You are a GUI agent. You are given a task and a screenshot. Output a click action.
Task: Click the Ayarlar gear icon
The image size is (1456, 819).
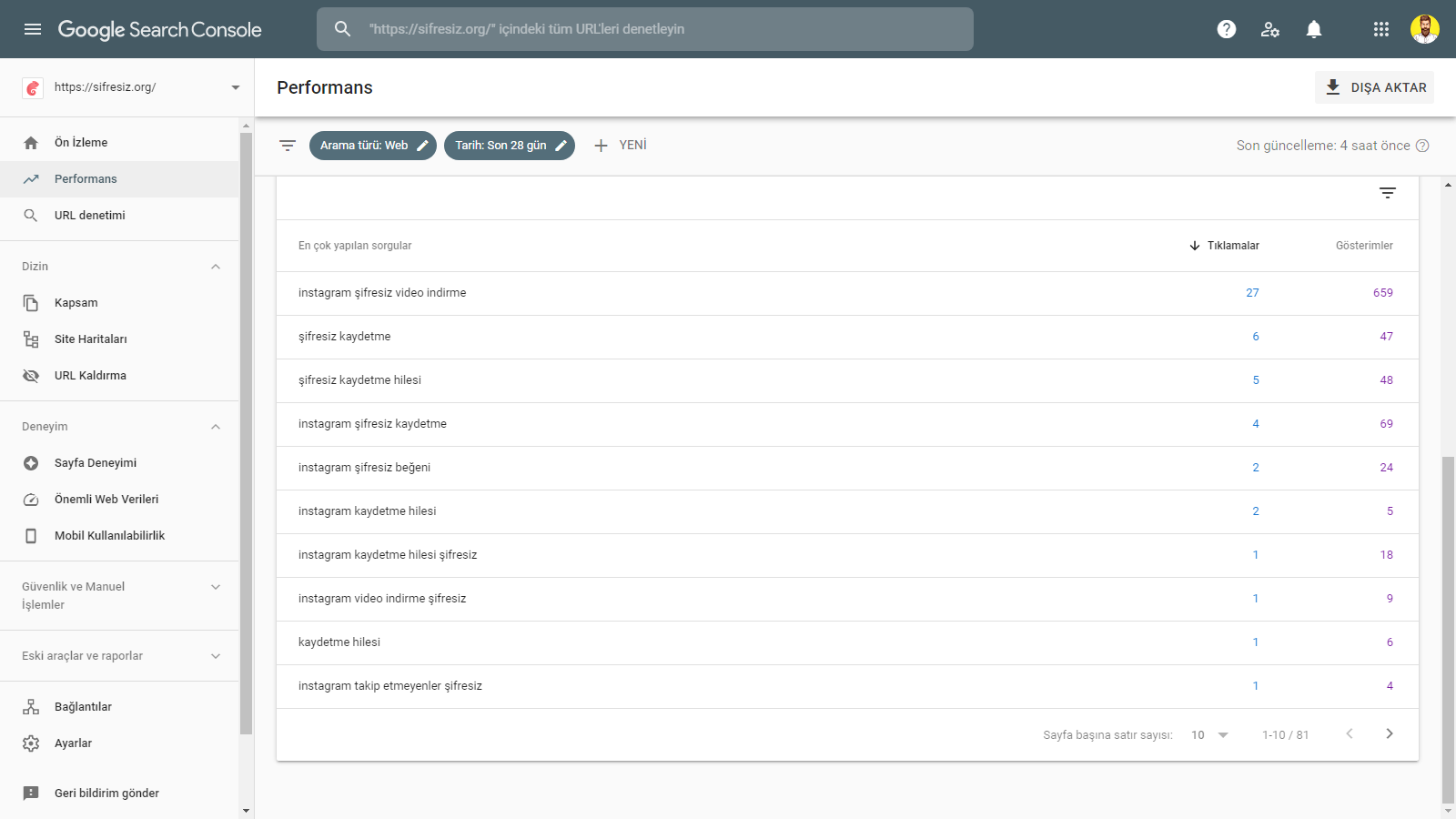31,743
